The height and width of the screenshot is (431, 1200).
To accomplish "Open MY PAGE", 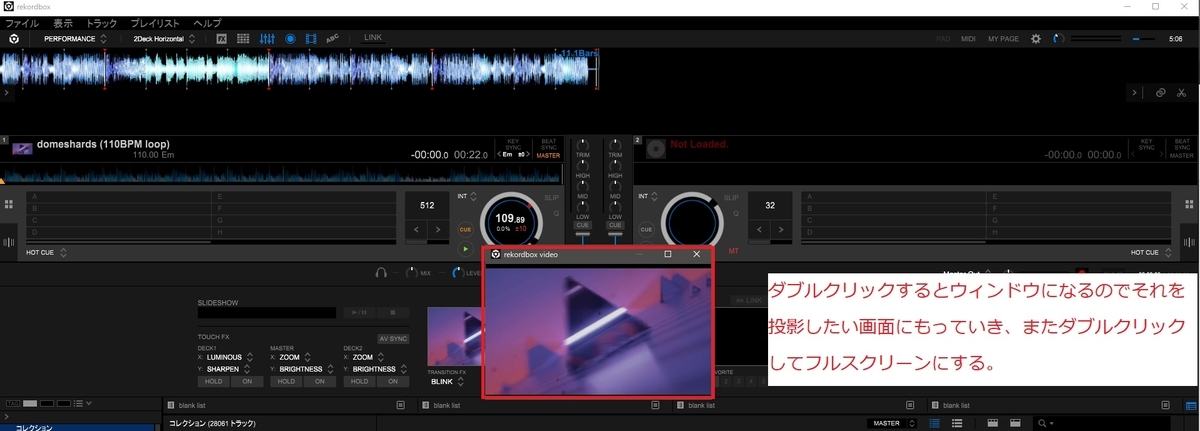I will 1003,39.
